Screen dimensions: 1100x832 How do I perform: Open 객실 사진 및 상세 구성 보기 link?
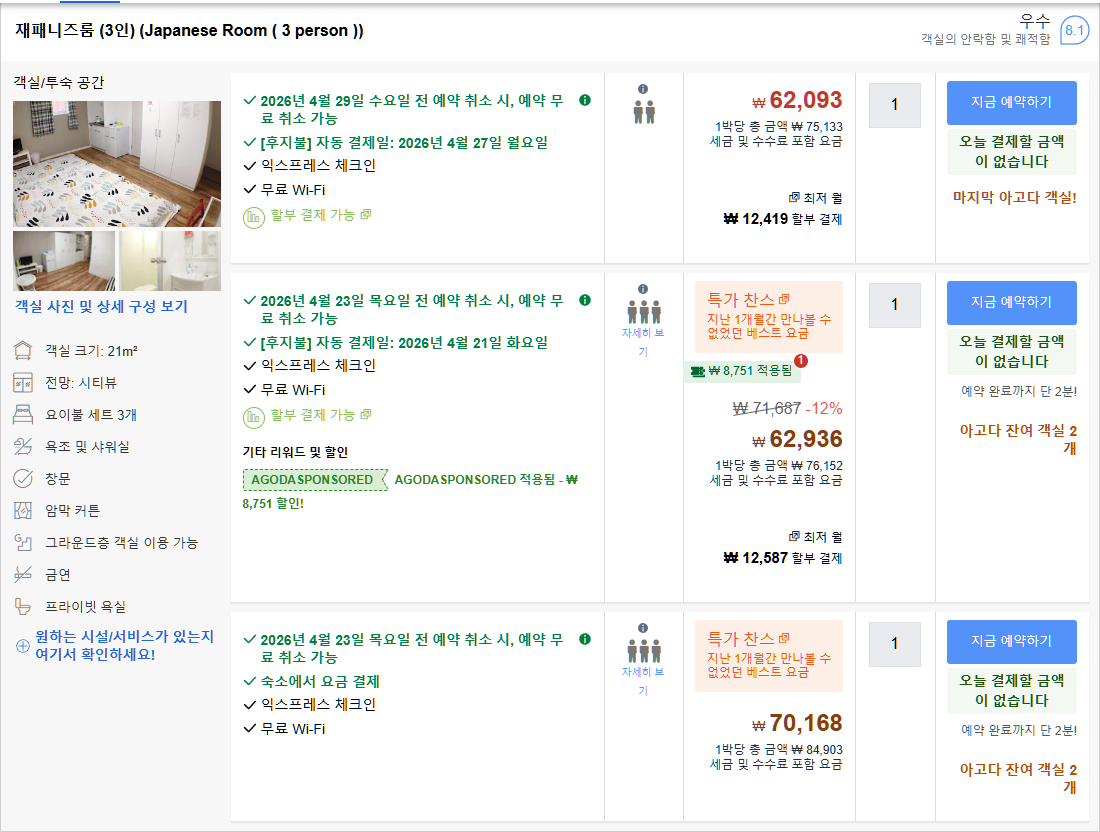pos(101,306)
